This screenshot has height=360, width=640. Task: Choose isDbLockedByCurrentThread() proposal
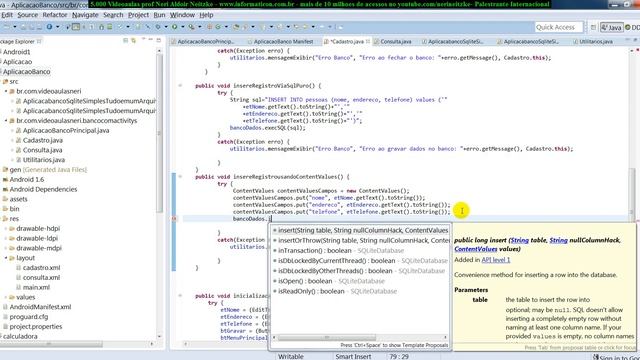[x=360, y=261]
